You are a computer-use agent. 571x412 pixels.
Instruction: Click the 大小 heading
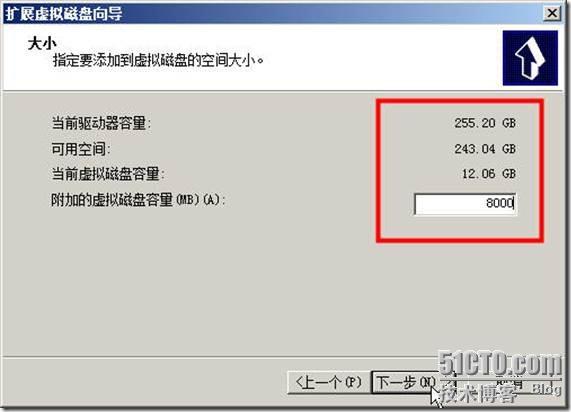(x=42, y=44)
